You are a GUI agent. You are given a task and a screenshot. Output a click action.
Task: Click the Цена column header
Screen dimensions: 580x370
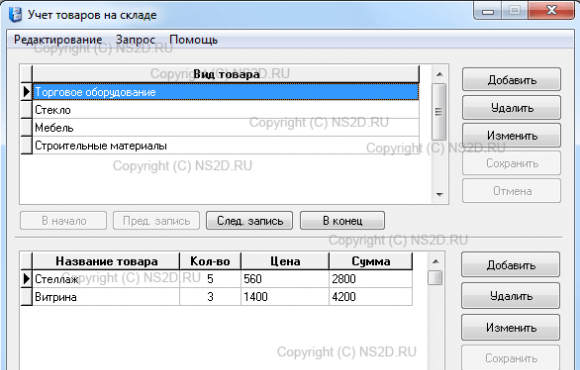[285, 261]
